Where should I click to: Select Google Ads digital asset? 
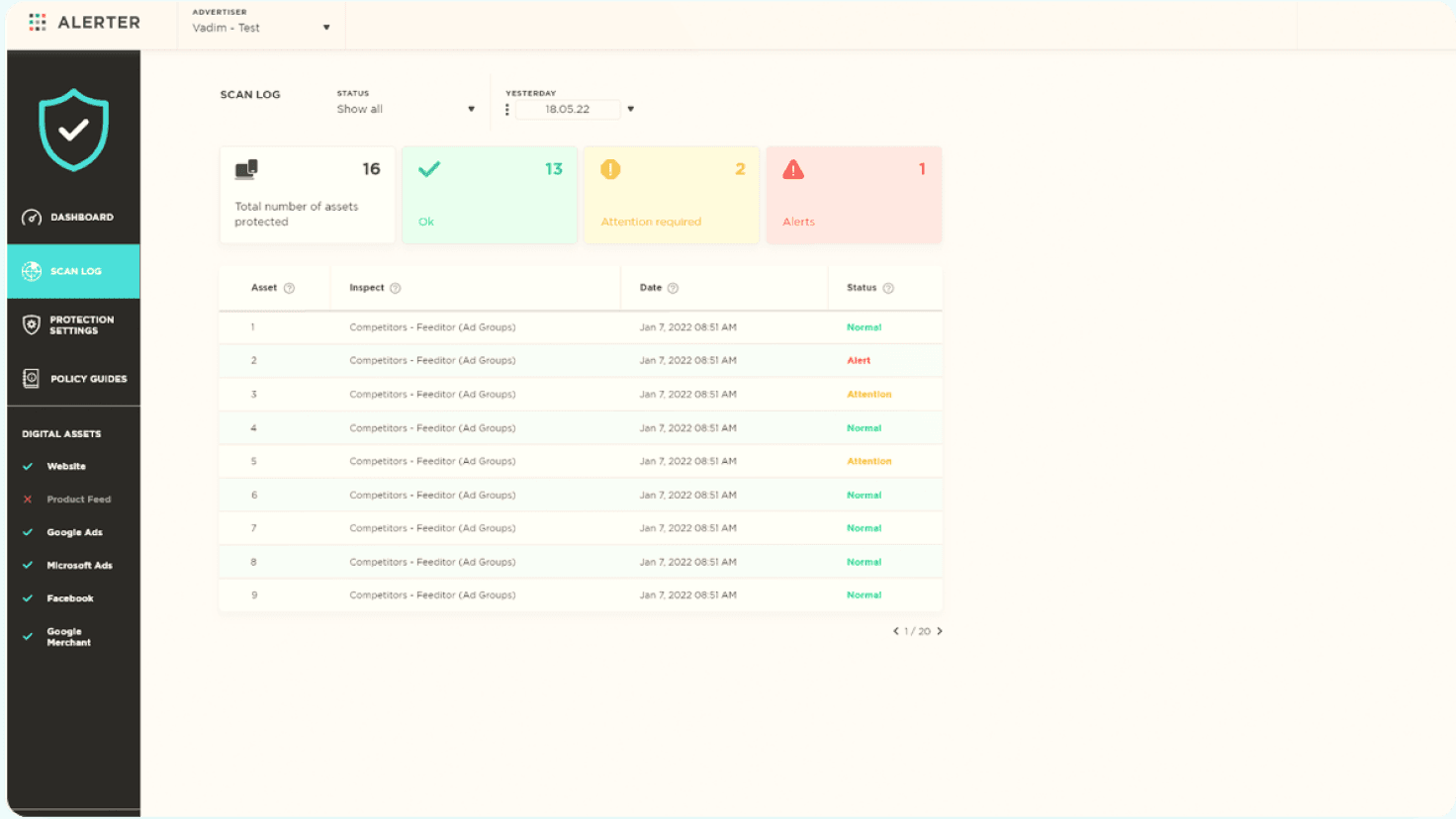pyautogui.click(x=75, y=532)
